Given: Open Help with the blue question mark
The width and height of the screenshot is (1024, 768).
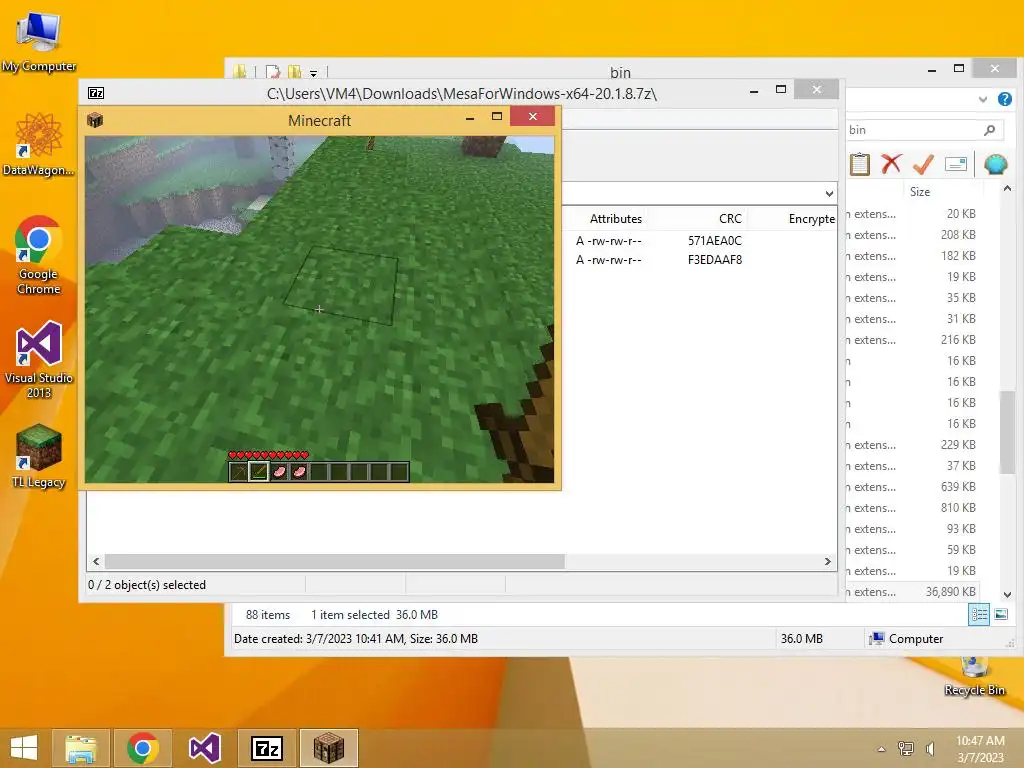Looking at the screenshot, I should tap(1004, 99).
